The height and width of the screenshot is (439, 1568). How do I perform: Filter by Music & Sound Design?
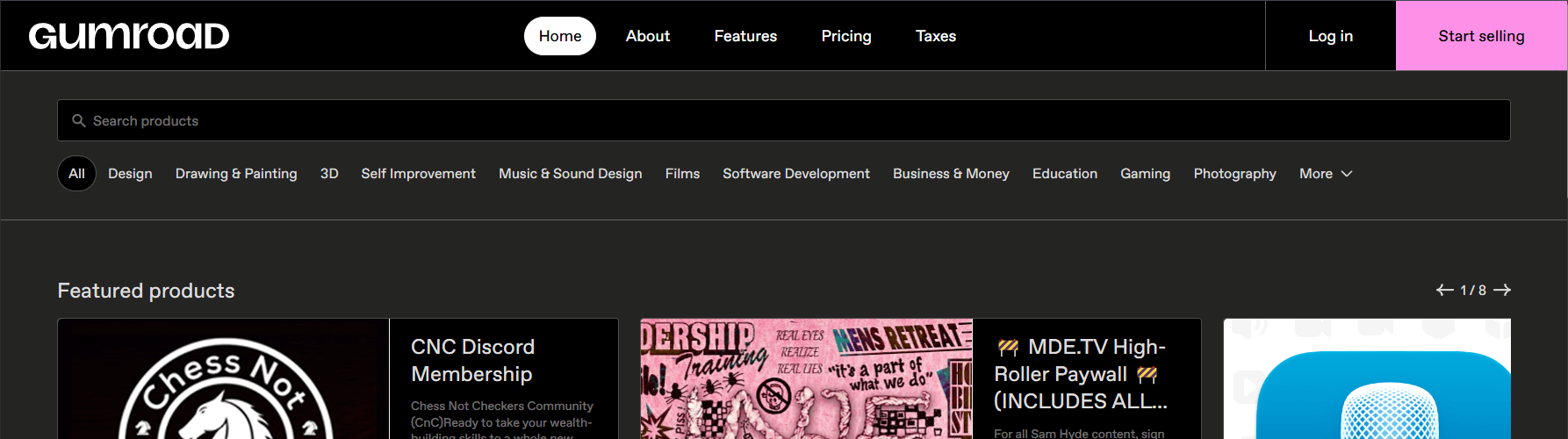(x=570, y=174)
